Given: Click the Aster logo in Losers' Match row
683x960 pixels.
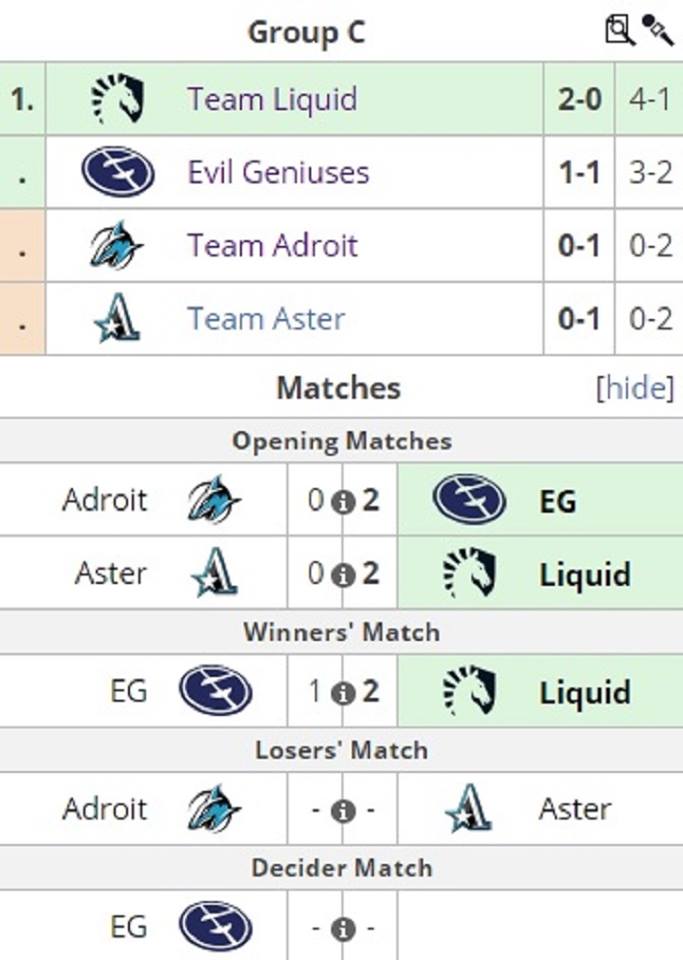Looking at the screenshot, I should 468,809.
